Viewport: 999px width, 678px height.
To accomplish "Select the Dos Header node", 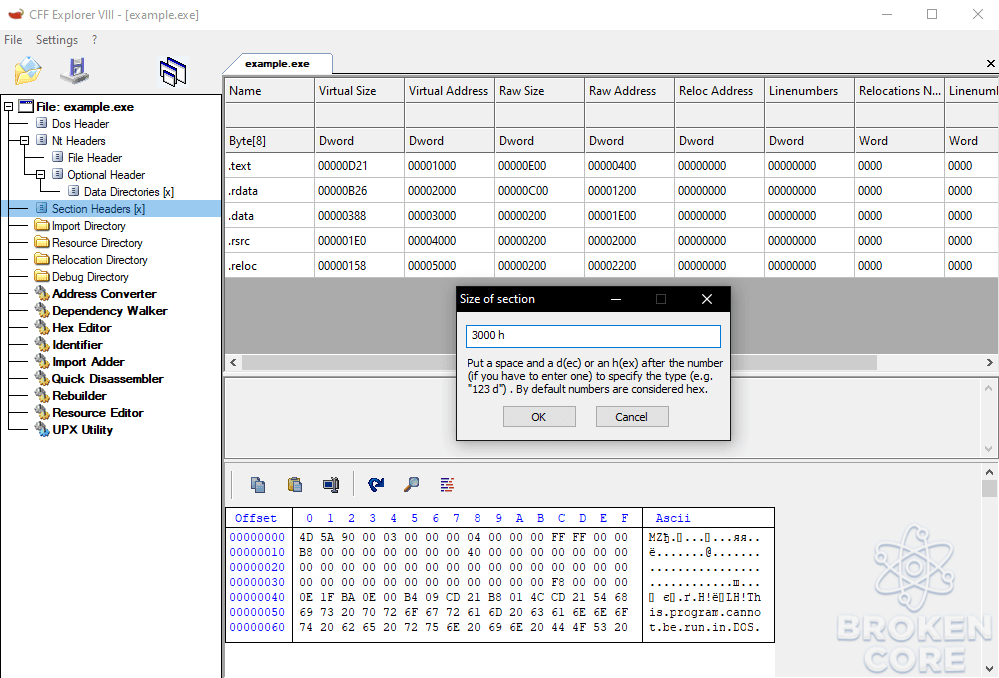I will [80, 124].
